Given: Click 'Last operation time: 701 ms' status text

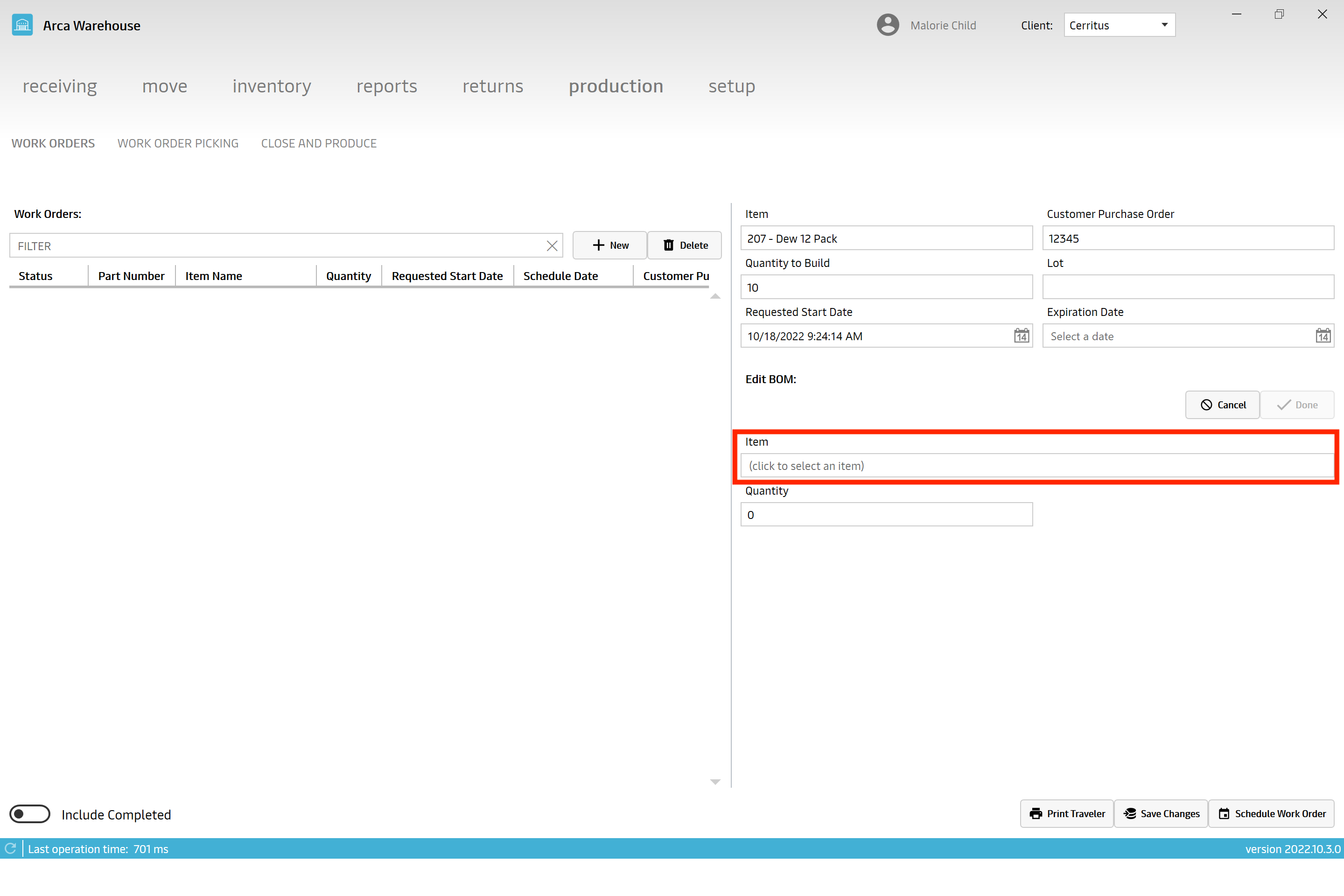Looking at the screenshot, I should [x=98, y=848].
